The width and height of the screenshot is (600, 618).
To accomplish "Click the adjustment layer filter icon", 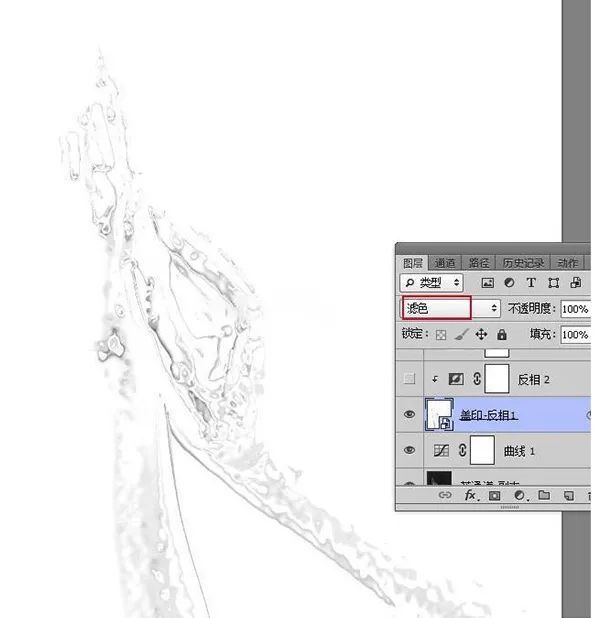I will pos(508,284).
